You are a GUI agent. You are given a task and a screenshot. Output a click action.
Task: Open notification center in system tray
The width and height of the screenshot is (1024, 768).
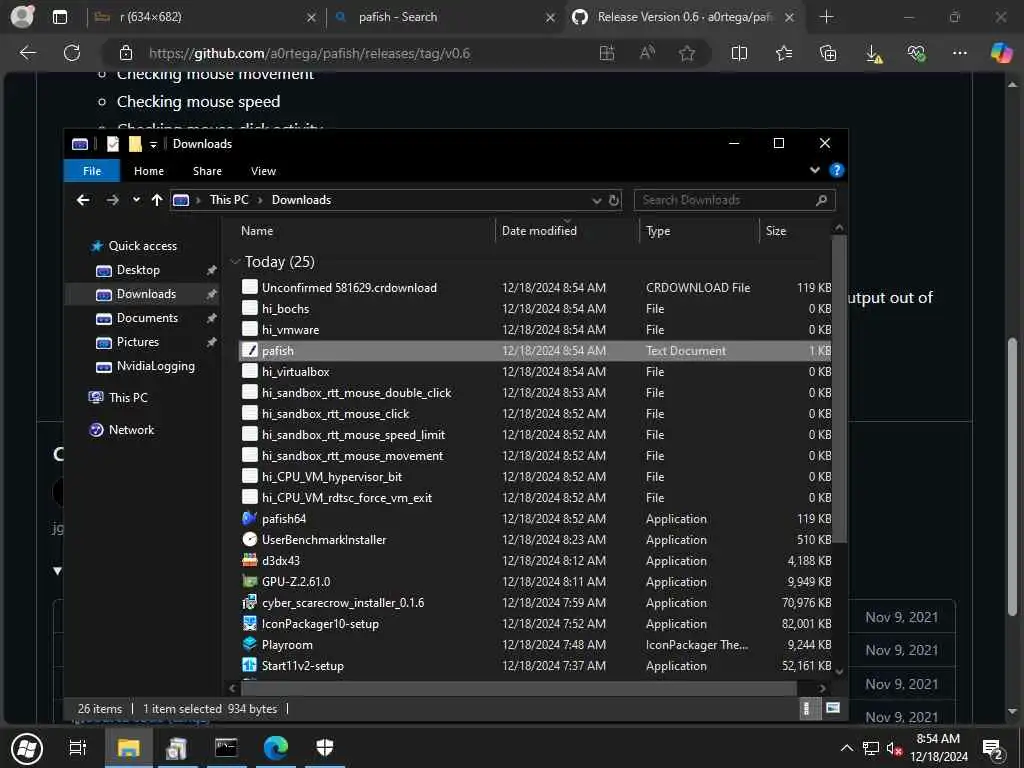(993, 749)
